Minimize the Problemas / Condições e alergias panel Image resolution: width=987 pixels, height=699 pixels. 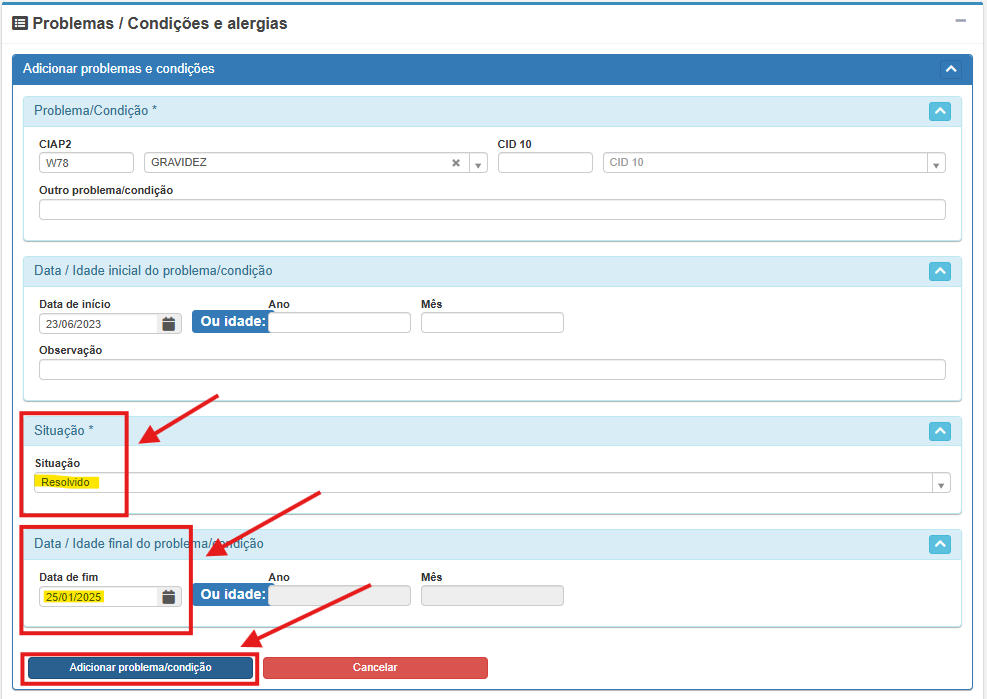[960, 21]
